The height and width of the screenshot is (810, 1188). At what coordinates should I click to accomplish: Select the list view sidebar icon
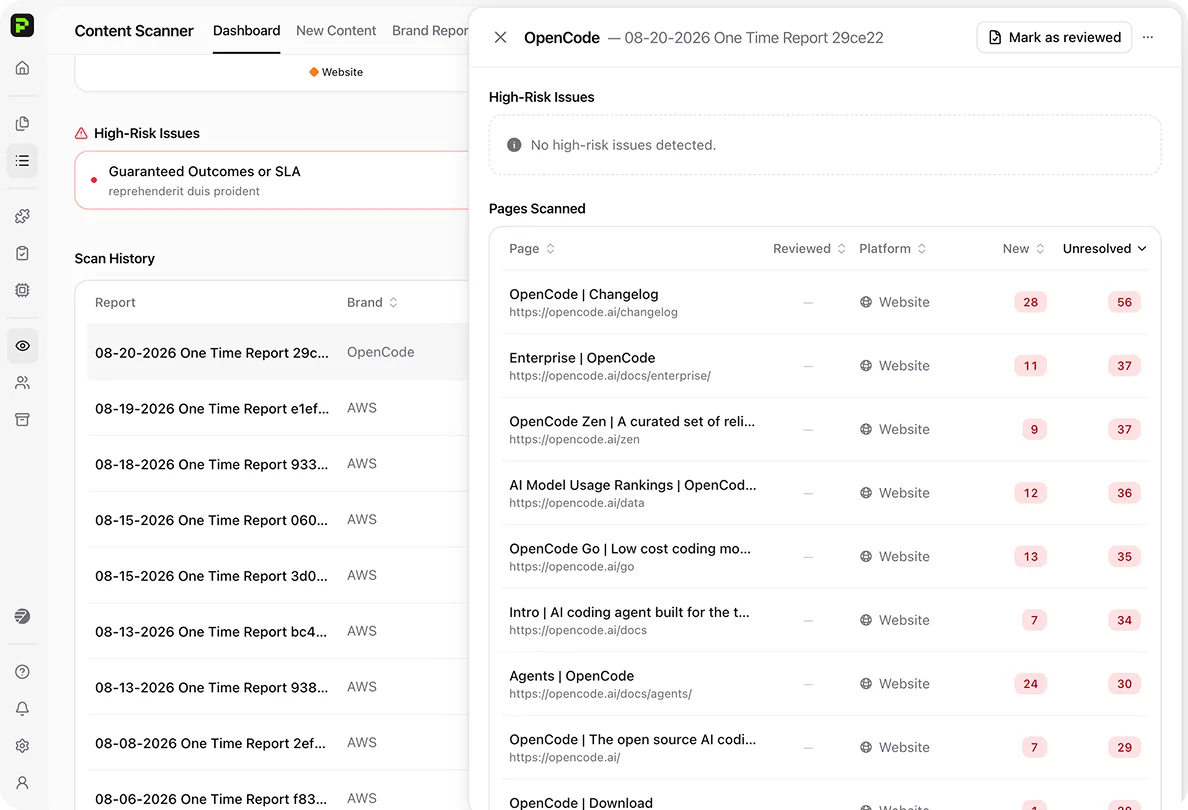(x=22, y=161)
